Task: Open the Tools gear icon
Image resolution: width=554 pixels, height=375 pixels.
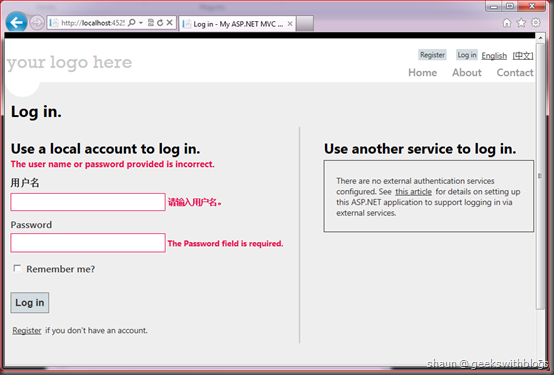Action: (x=536, y=23)
